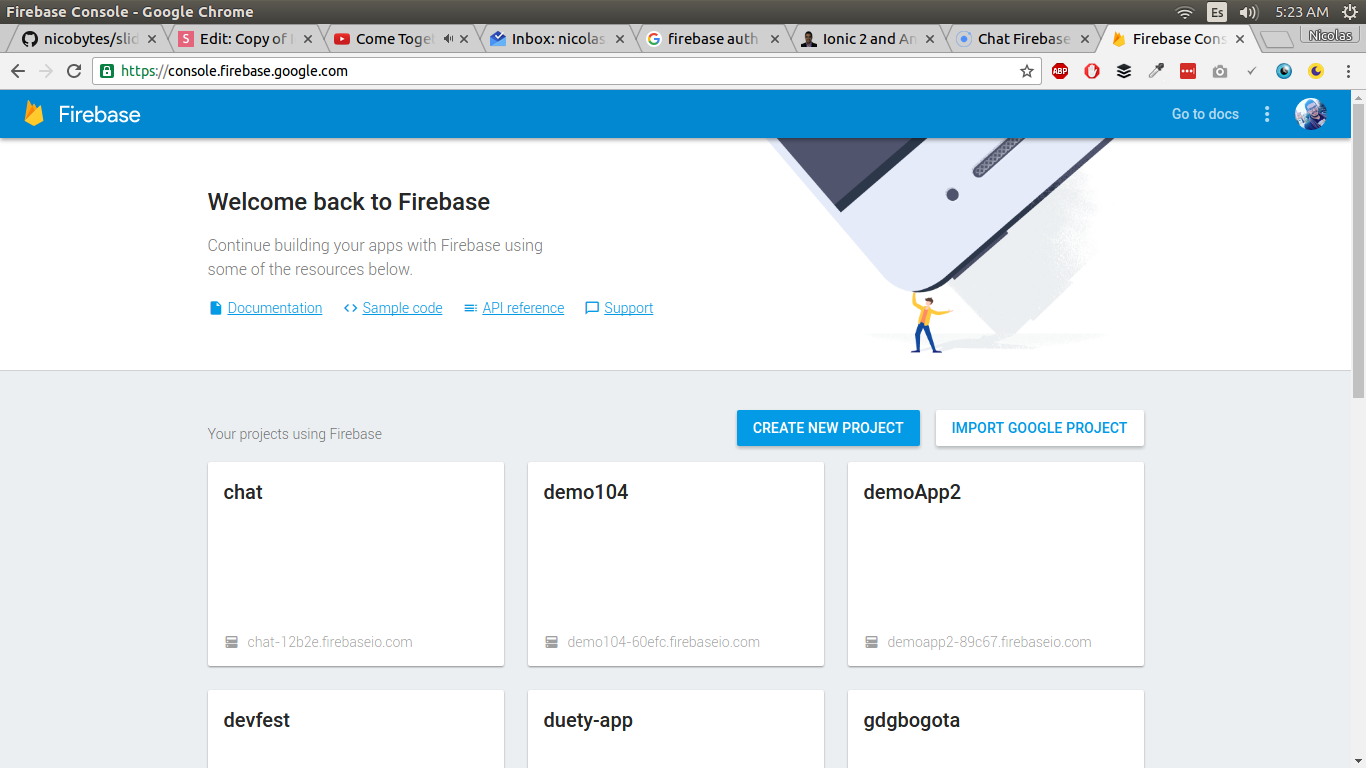
Task: Click the red Opera-style extension icon
Action: 1092,71
